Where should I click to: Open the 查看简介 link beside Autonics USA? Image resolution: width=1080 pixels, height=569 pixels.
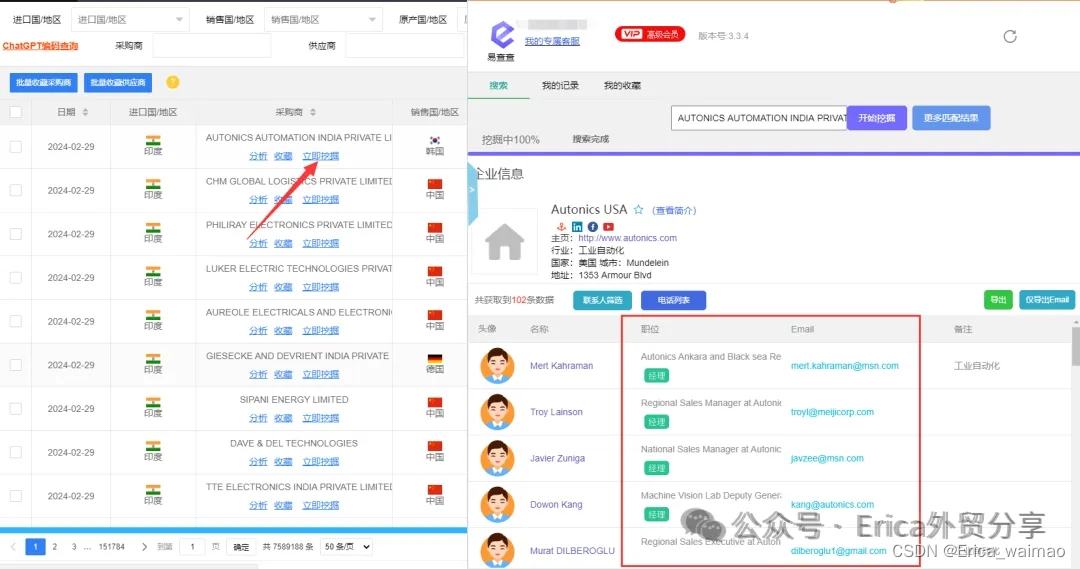[x=674, y=211]
